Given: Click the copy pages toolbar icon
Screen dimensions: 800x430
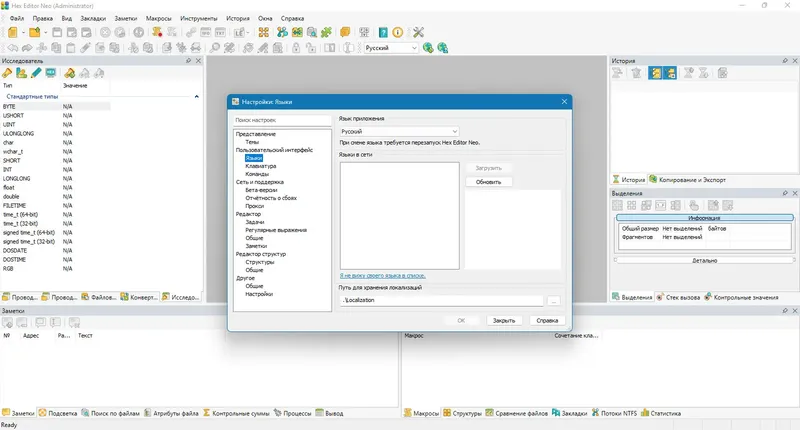Looking at the screenshot, I should click(56, 48).
